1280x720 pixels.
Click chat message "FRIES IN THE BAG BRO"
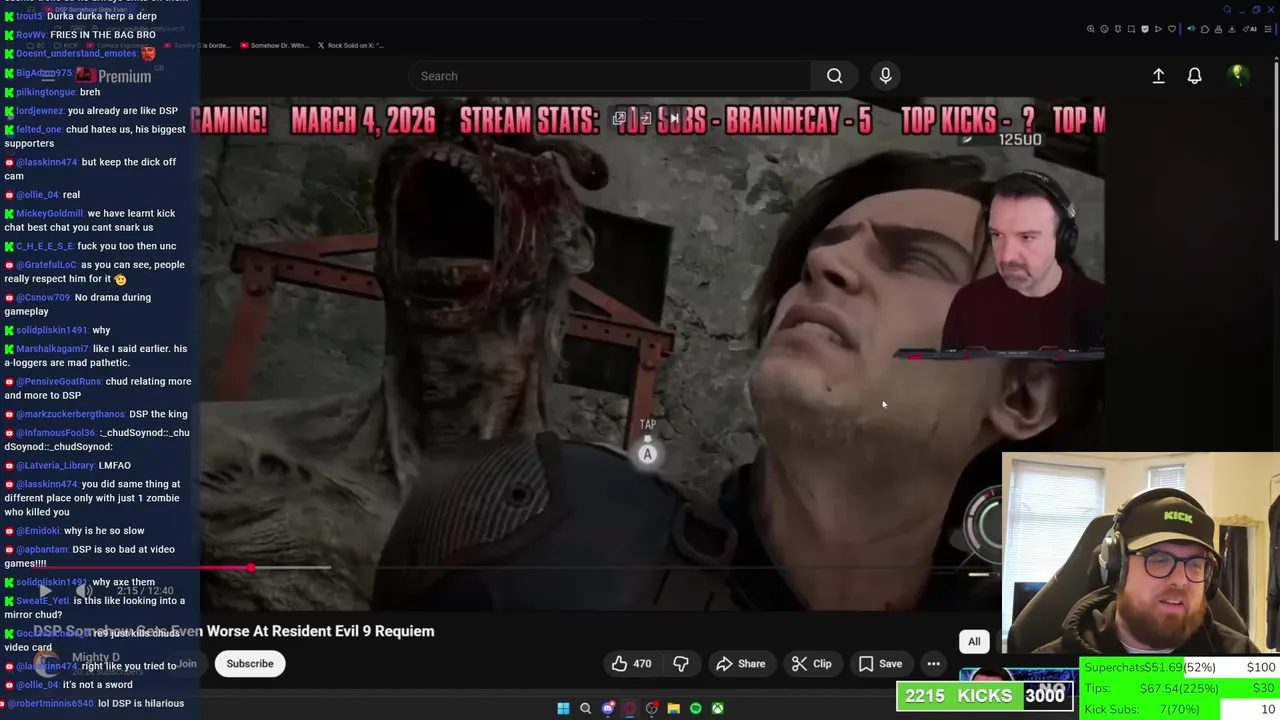point(103,35)
